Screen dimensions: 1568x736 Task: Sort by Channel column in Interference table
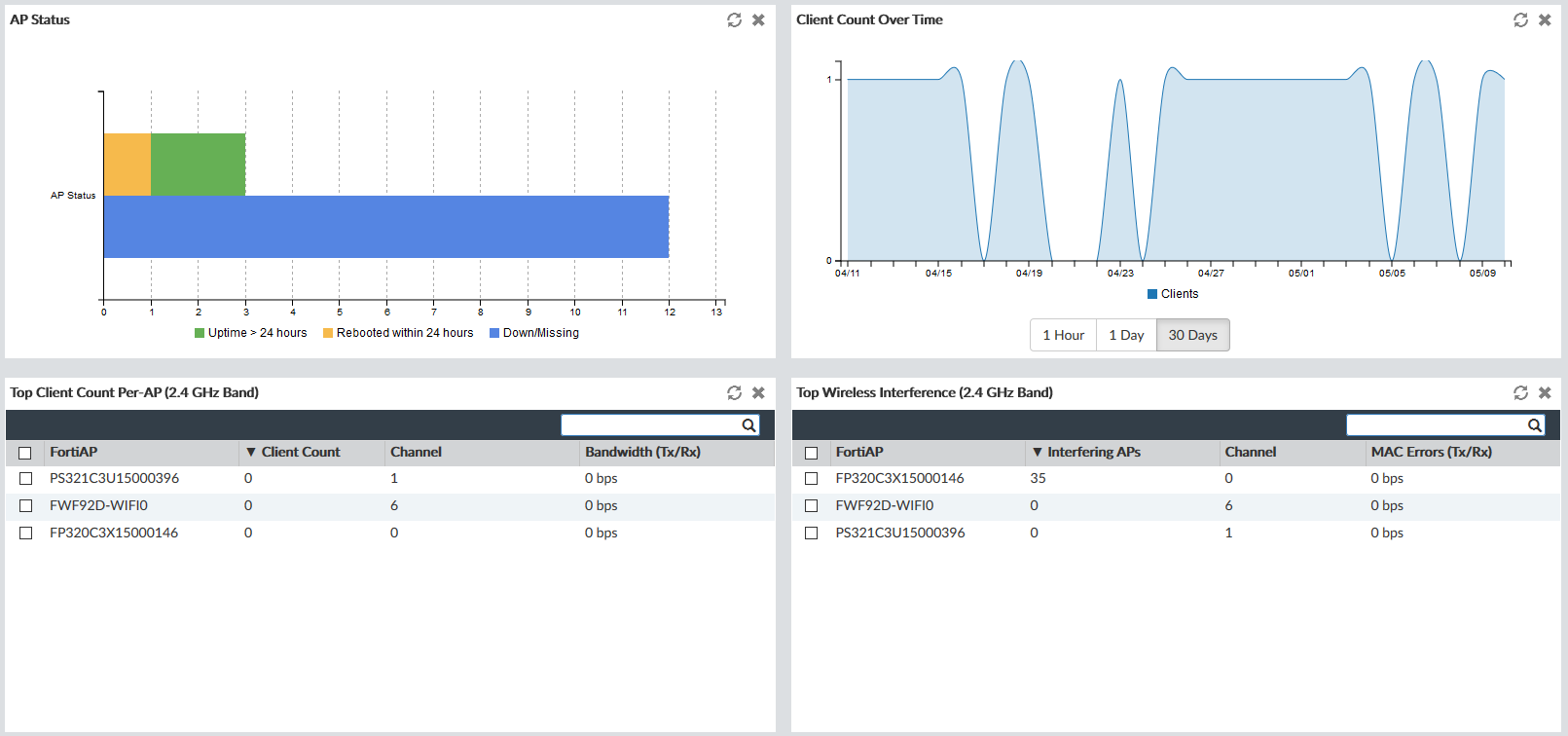point(1293,452)
